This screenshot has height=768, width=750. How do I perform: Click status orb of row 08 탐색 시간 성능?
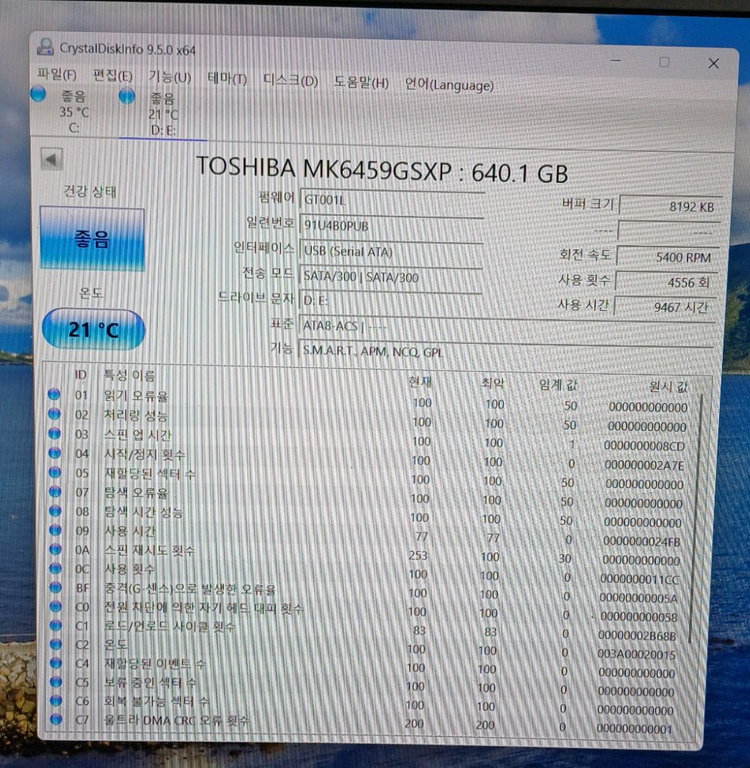[x=55, y=511]
